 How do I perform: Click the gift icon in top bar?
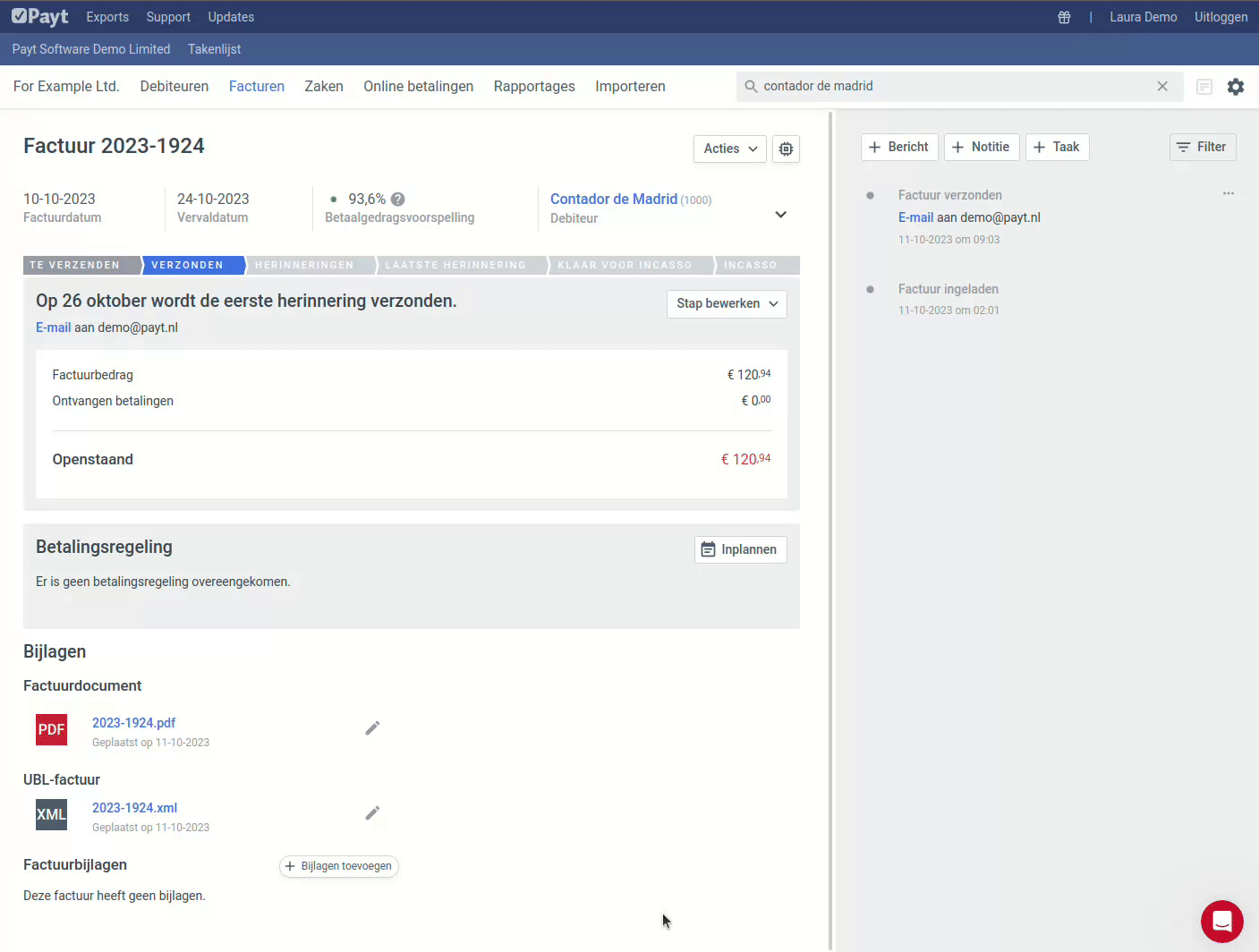1064,17
